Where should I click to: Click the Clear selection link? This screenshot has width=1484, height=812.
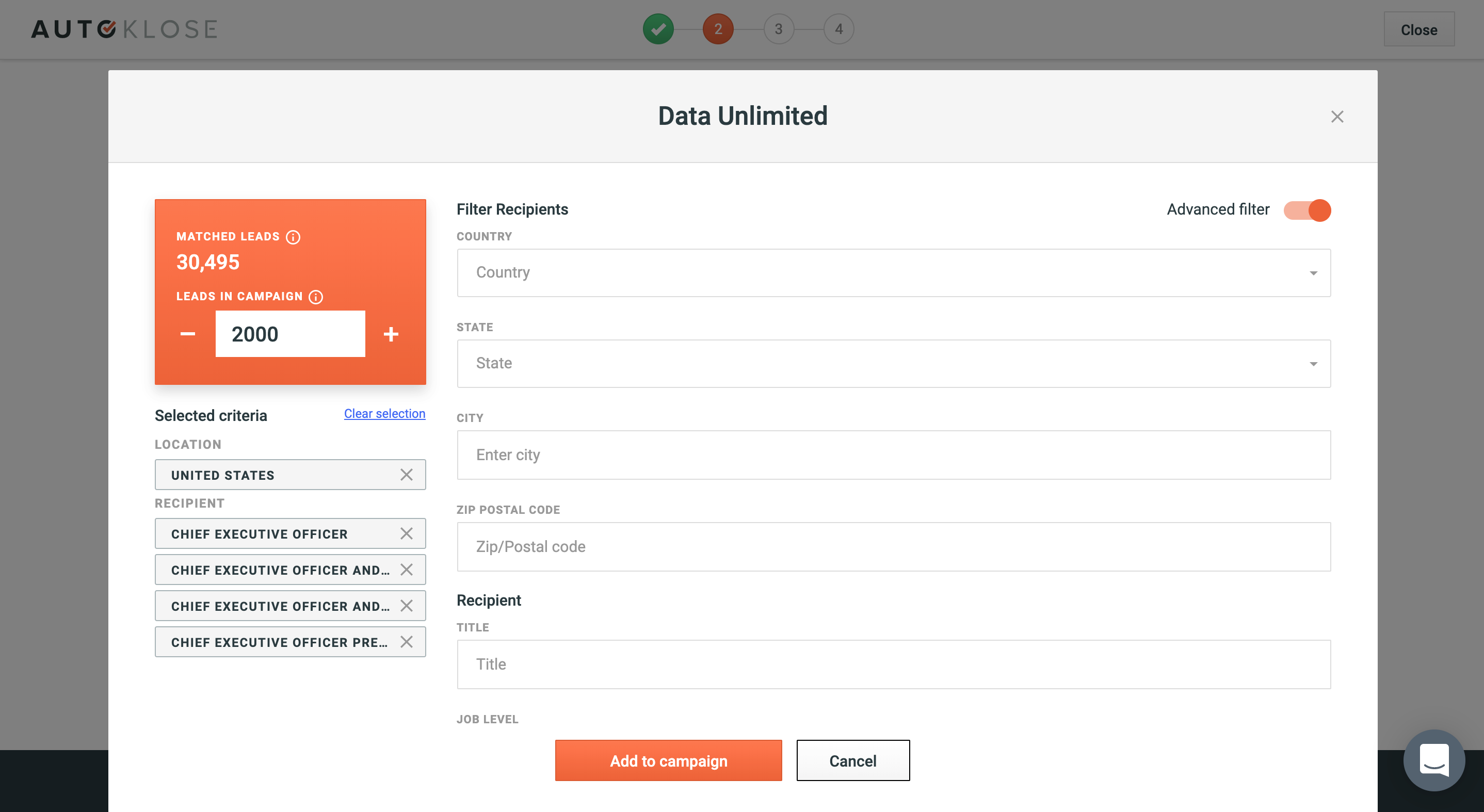[384, 414]
